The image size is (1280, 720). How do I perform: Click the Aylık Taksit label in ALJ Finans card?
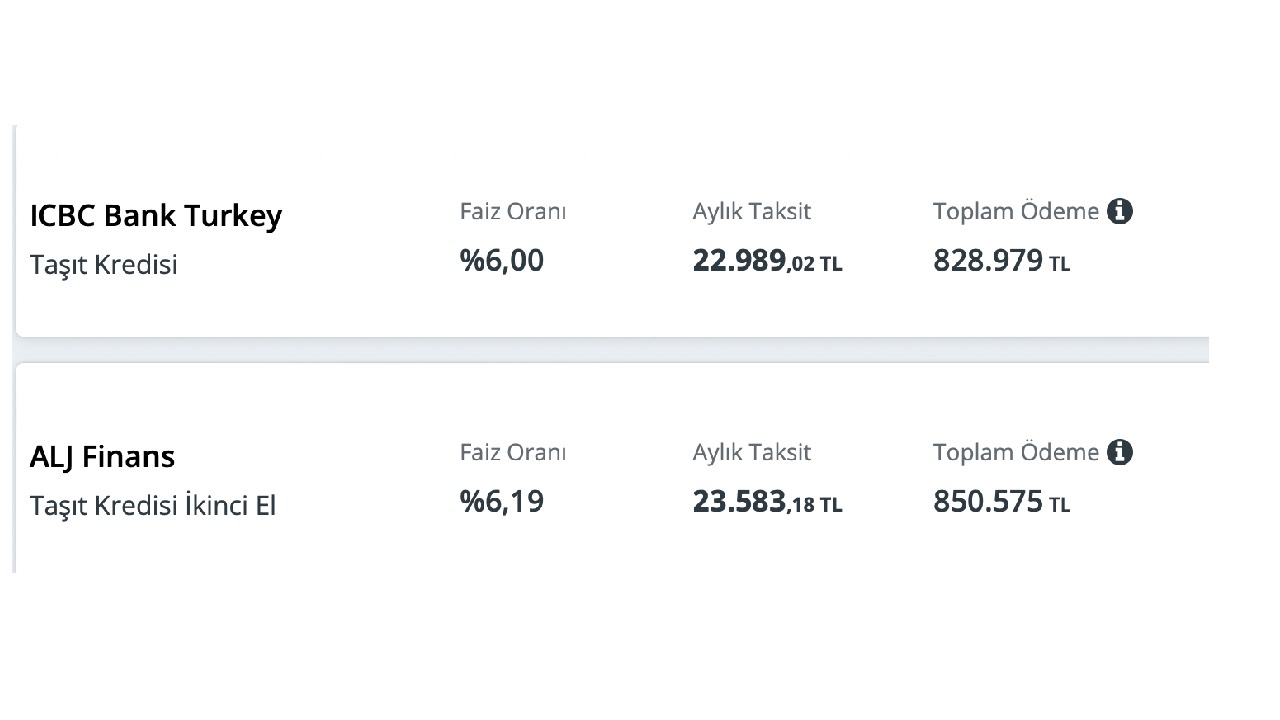751,453
